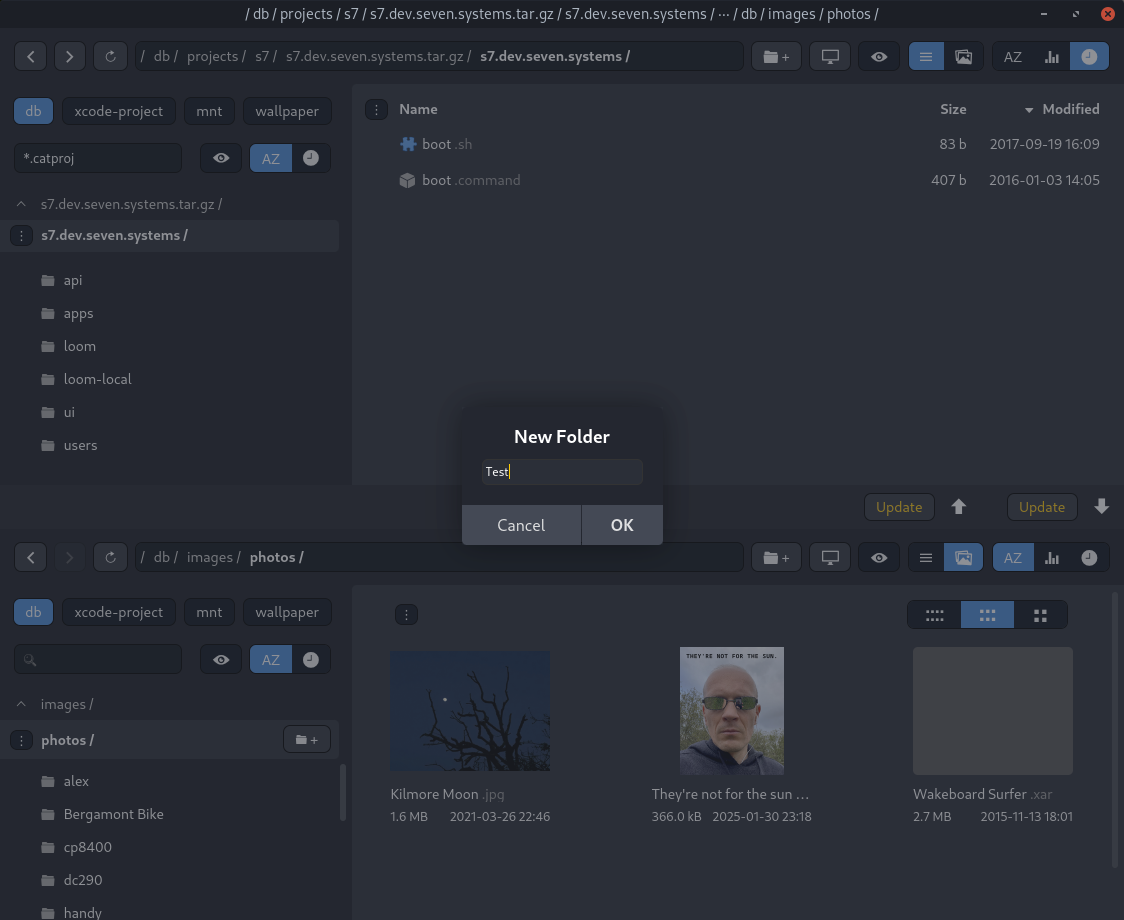Click new folder icon in top pane toolbar
1124x920 pixels.
pos(776,57)
